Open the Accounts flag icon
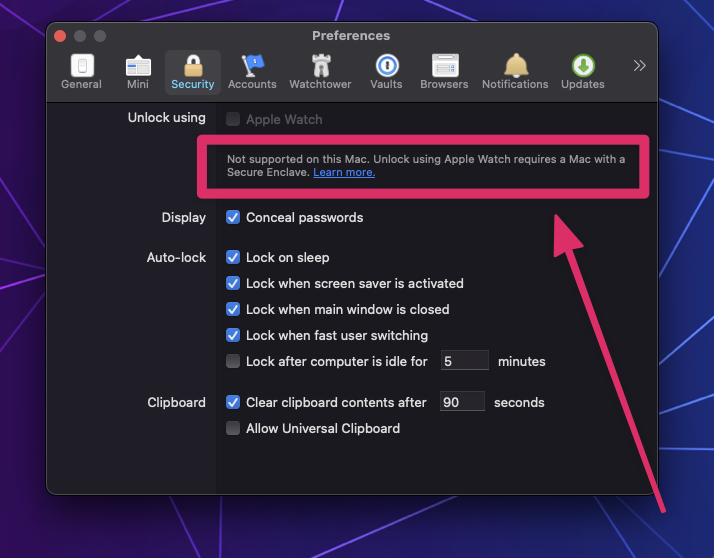The width and height of the screenshot is (714, 558). point(252,72)
